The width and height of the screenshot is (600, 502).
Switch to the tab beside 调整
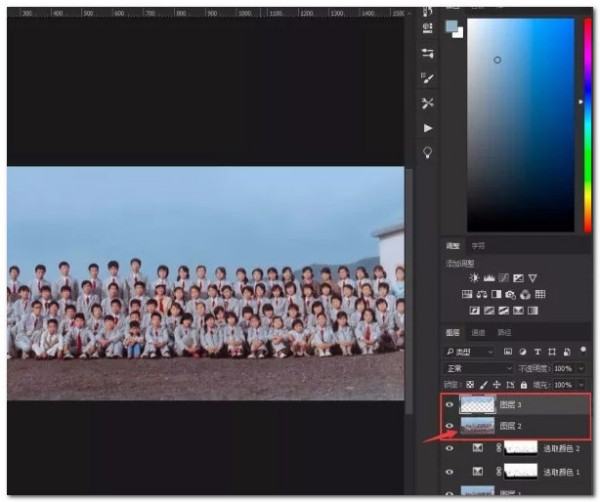(x=478, y=246)
